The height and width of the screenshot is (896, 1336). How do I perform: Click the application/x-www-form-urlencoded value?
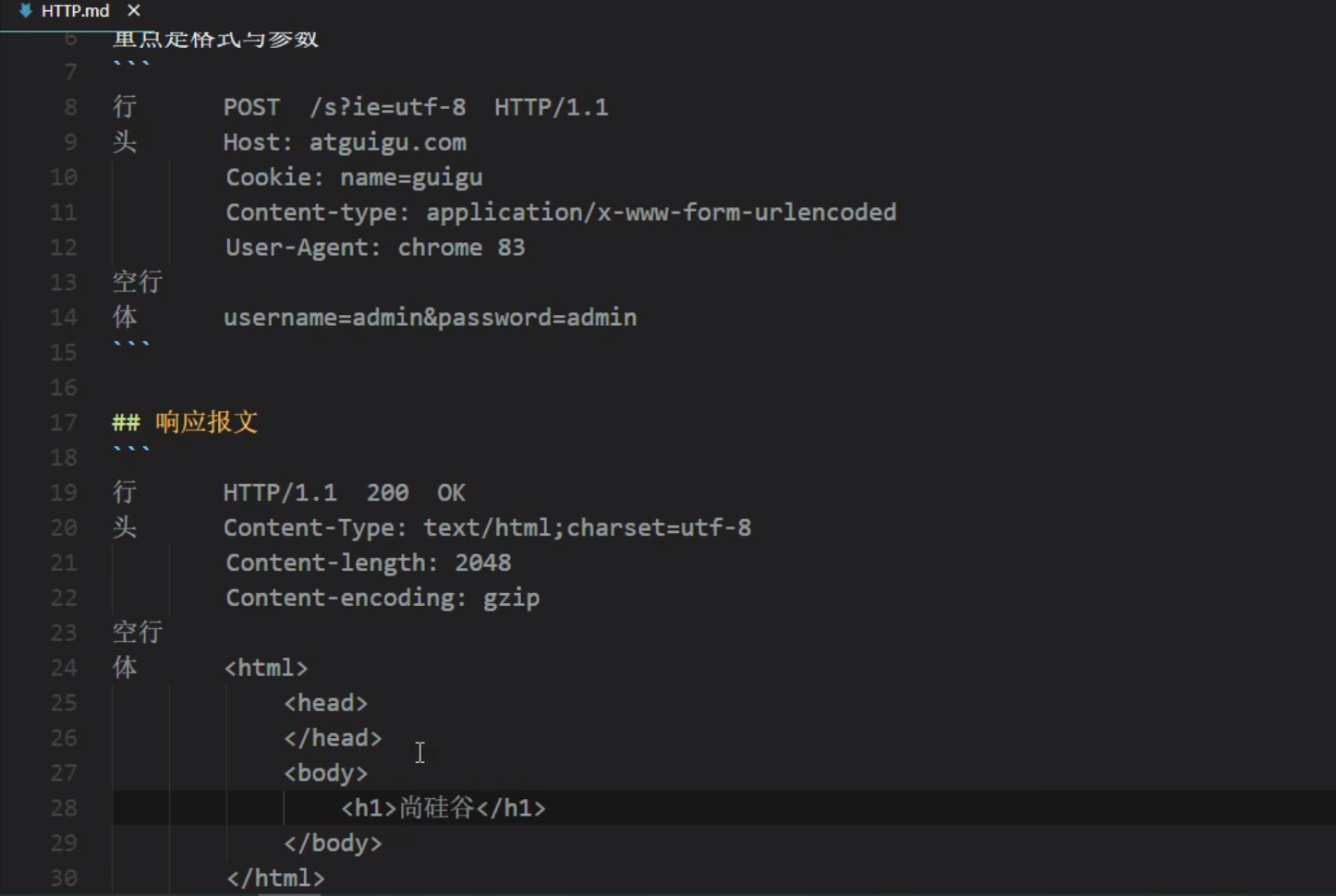(661, 212)
